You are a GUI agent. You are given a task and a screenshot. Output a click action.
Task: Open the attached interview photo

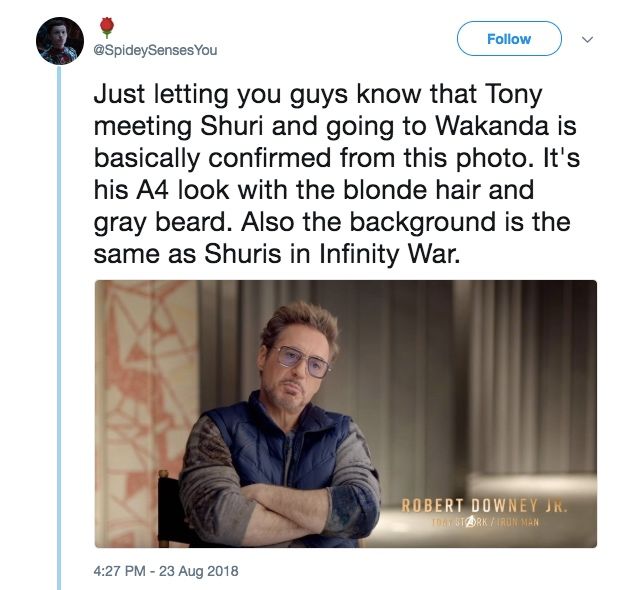click(x=346, y=414)
